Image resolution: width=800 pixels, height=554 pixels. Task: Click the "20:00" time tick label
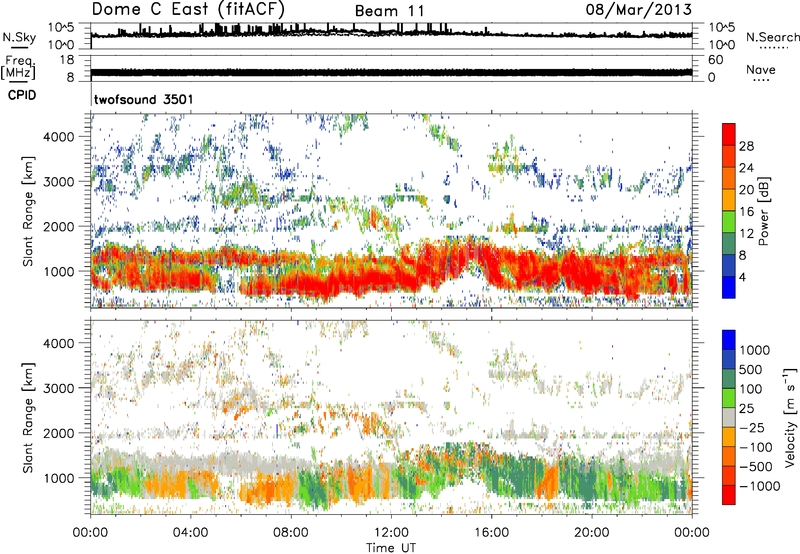click(x=591, y=533)
